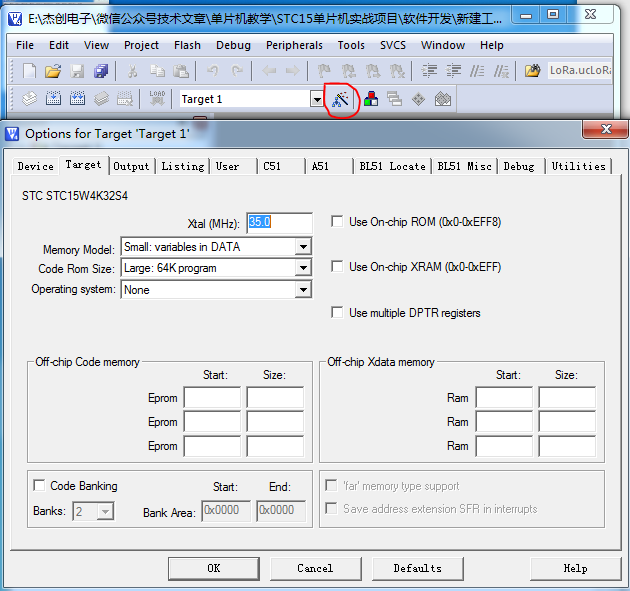Click the Translate file icon
The image size is (630, 591).
[x=29, y=98]
